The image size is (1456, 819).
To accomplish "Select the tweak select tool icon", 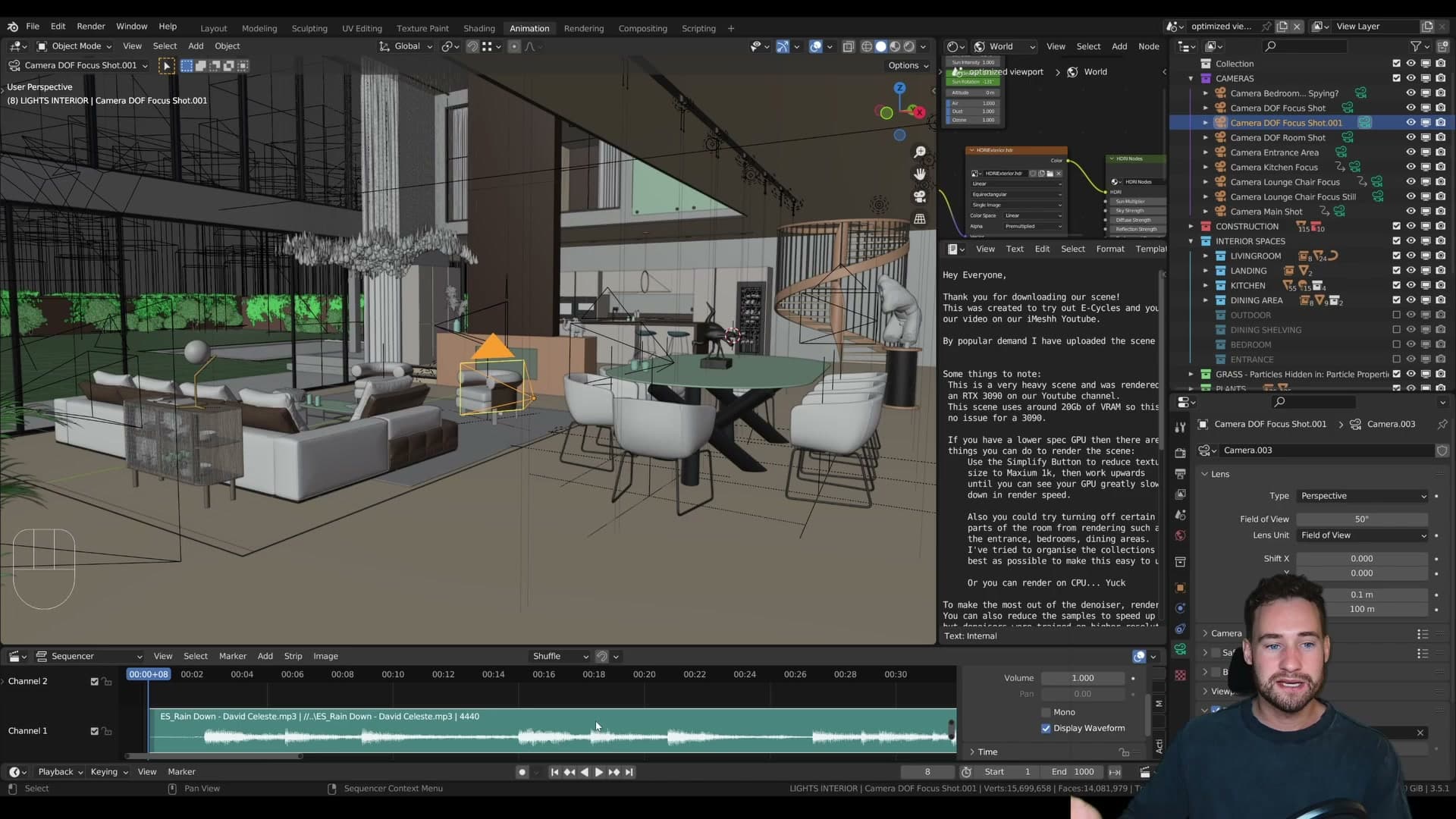I will [166, 66].
